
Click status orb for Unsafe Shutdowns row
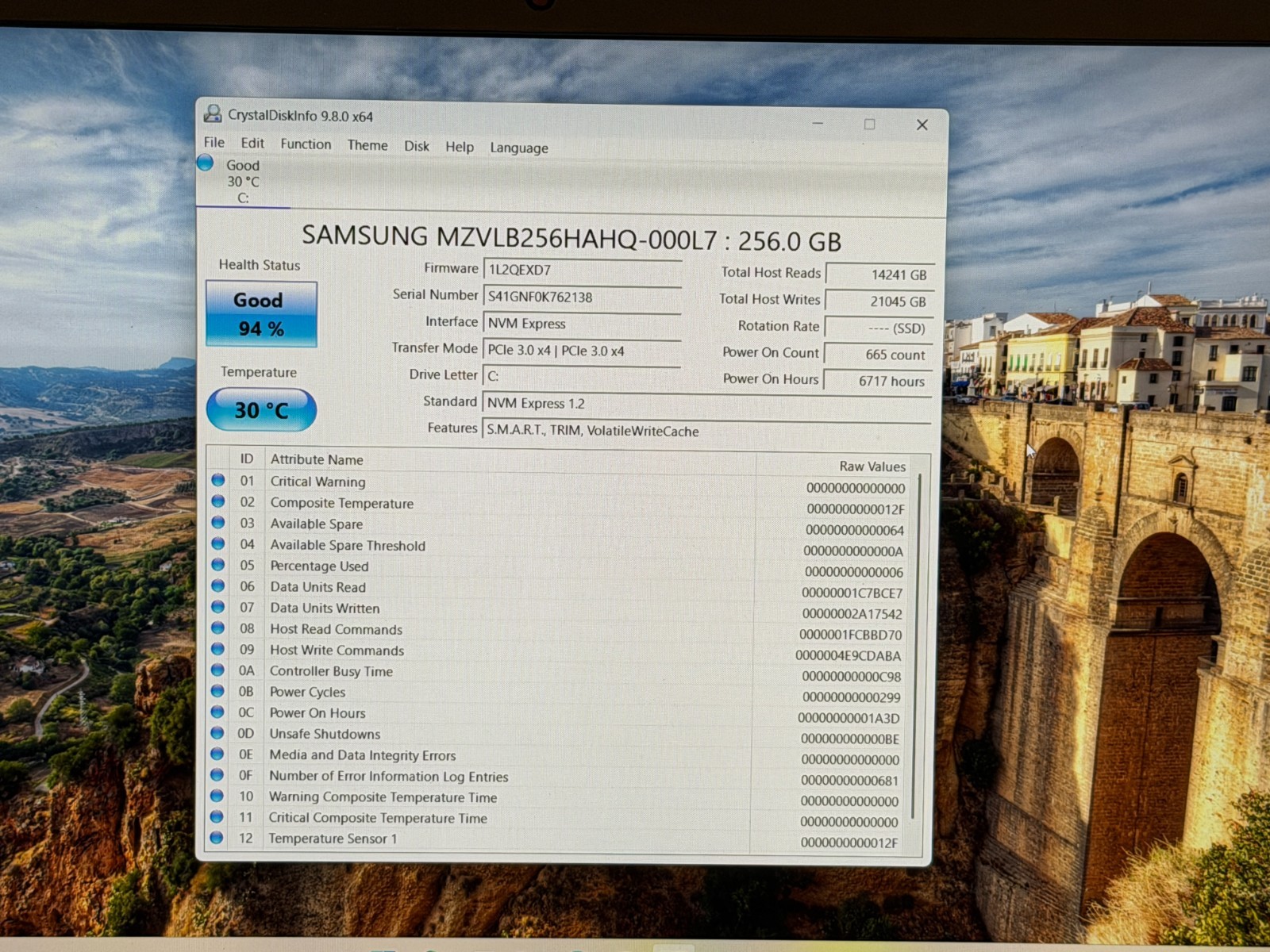tap(217, 733)
